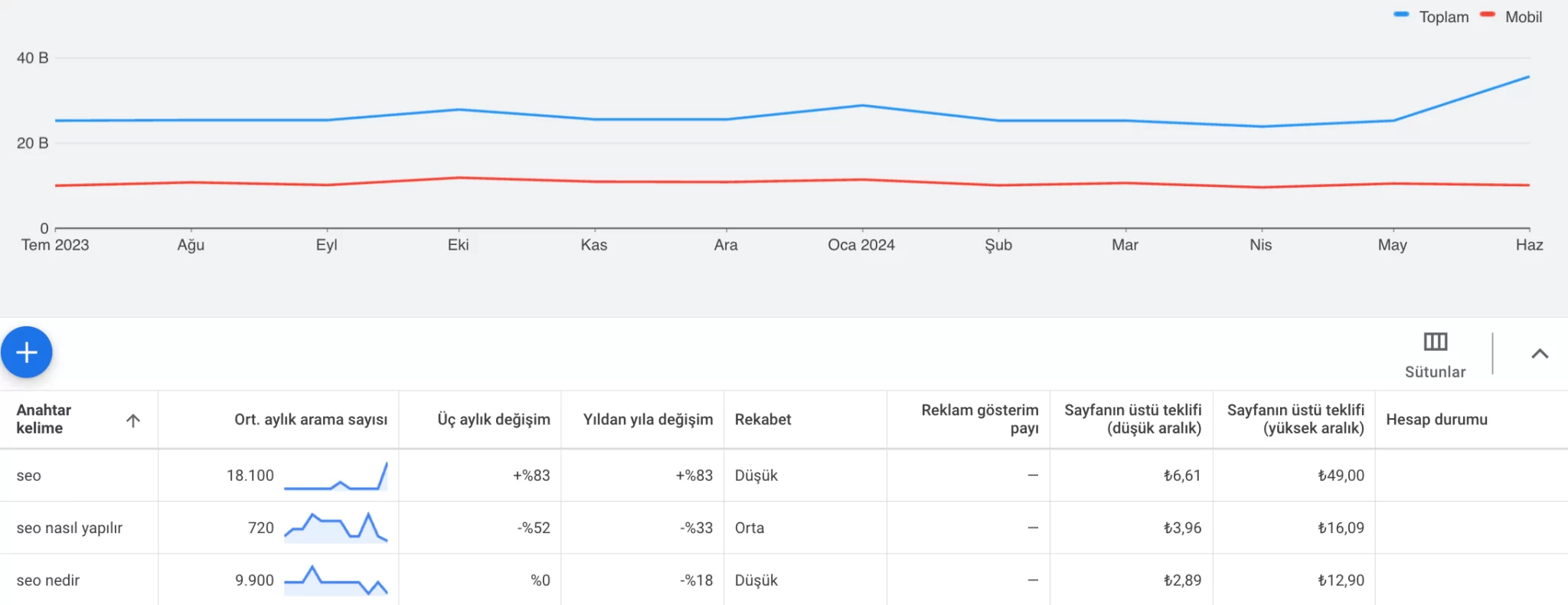
Task: Click the ₺16,09 high bid value
Action: coord(1341,528)
